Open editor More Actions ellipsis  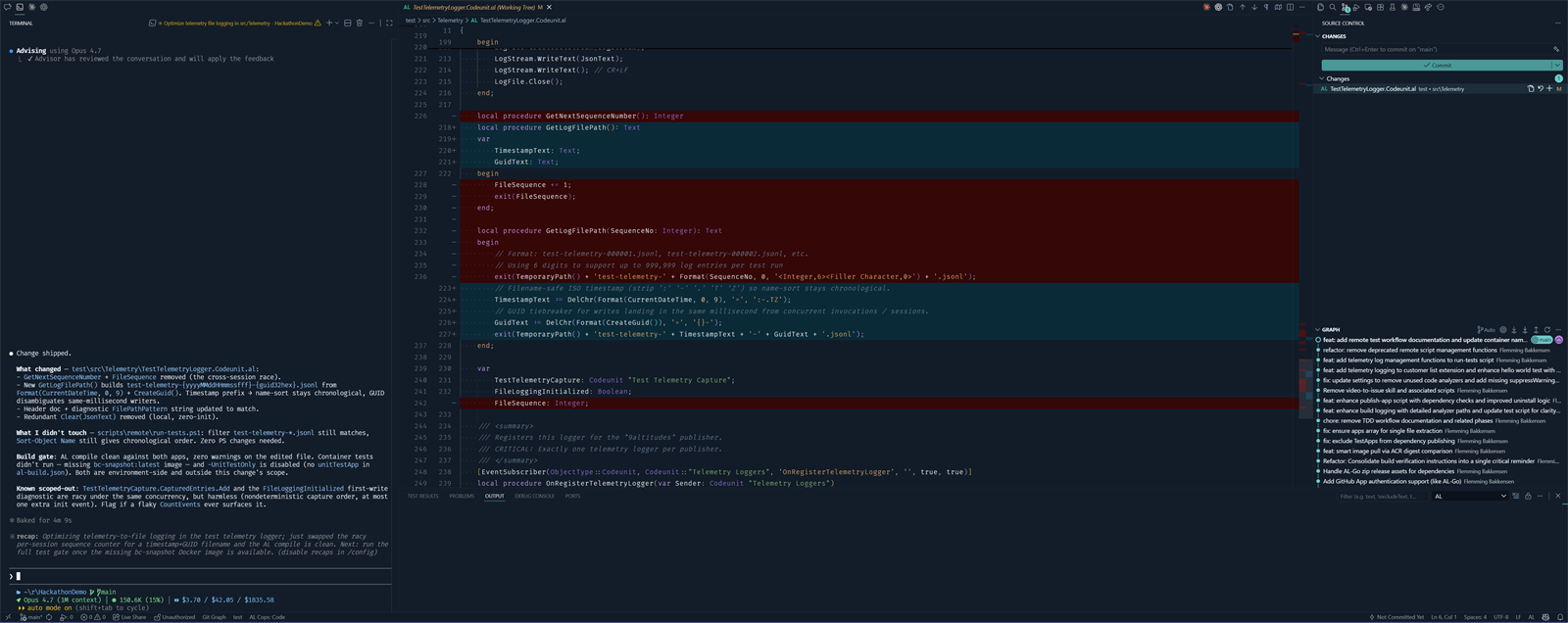pos(1302,7)
